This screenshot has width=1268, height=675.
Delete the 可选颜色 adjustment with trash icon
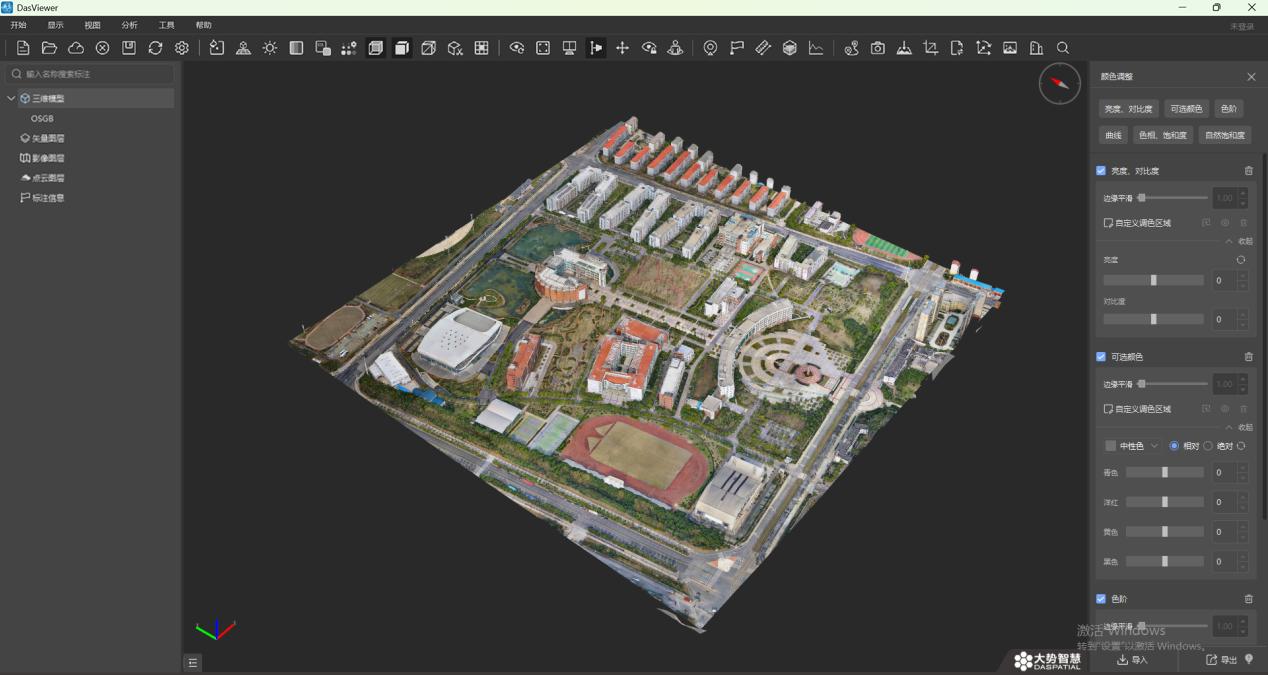pyautogui.click(x=1248, y=357)
